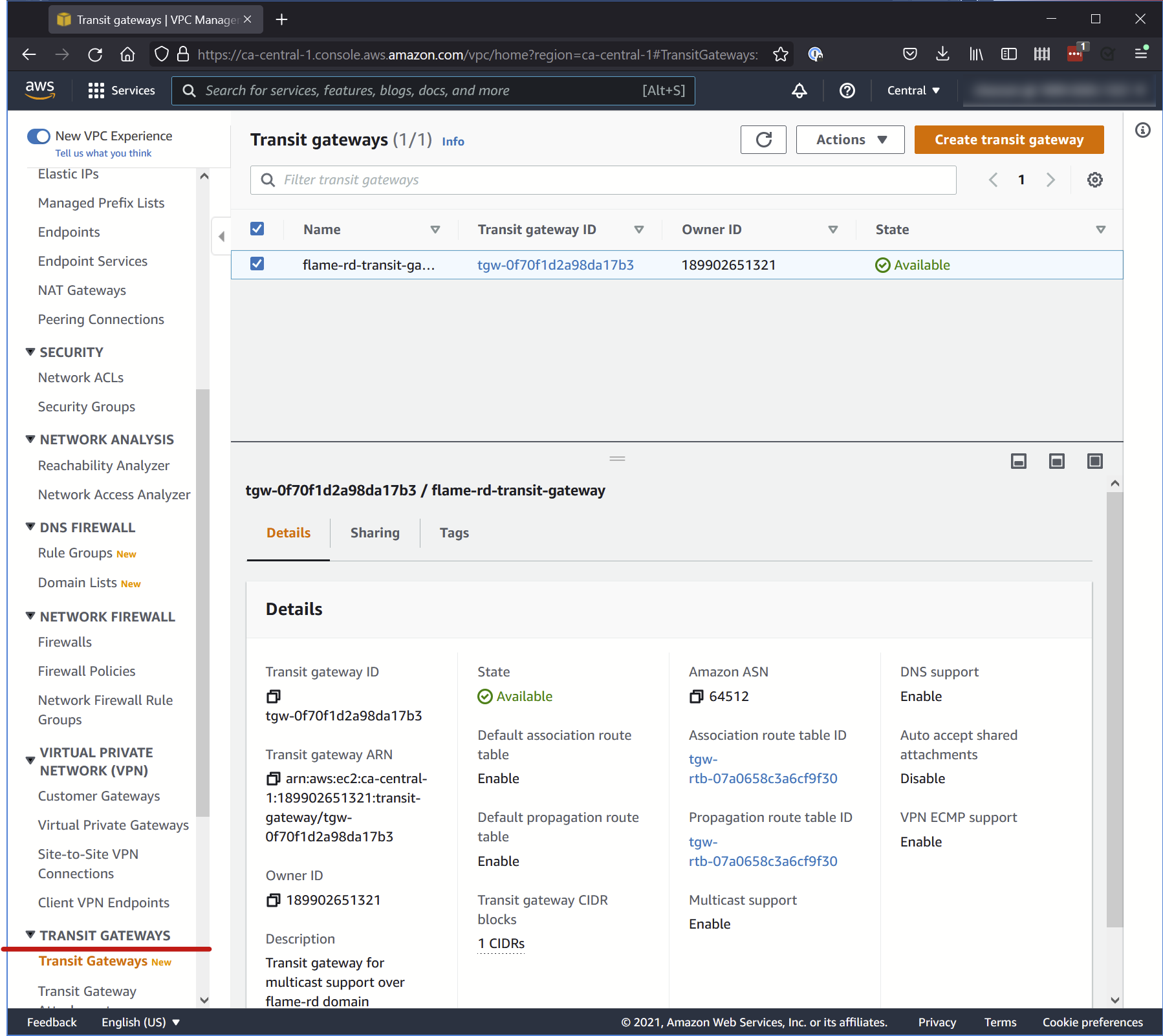Copy the Amazon ASN value

point(697,696)
